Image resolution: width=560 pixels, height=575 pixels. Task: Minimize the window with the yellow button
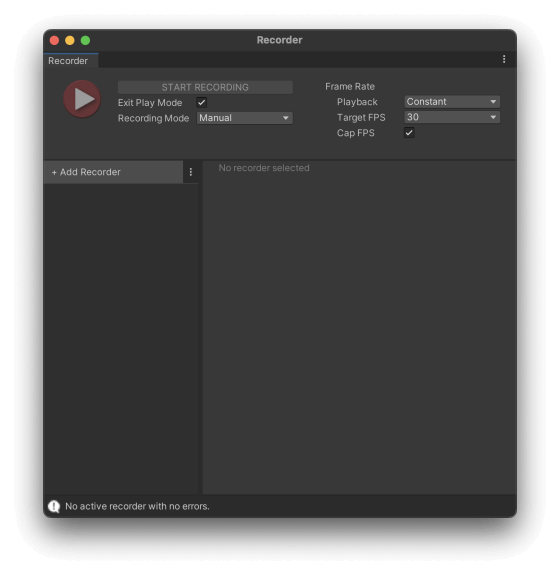[70, 40]
